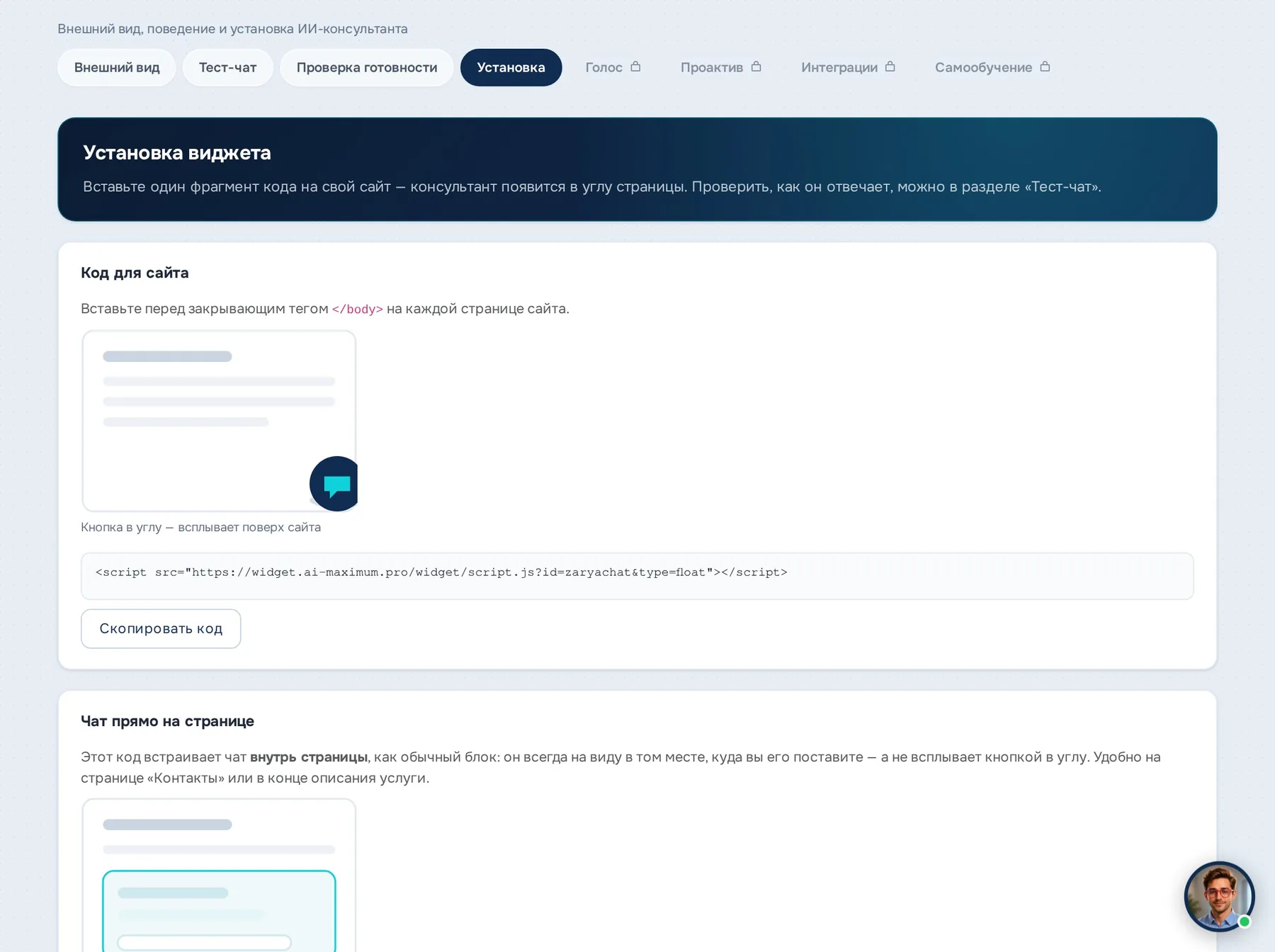
Task: Open the locked Самообучение tab
Action: coord(992,67)
